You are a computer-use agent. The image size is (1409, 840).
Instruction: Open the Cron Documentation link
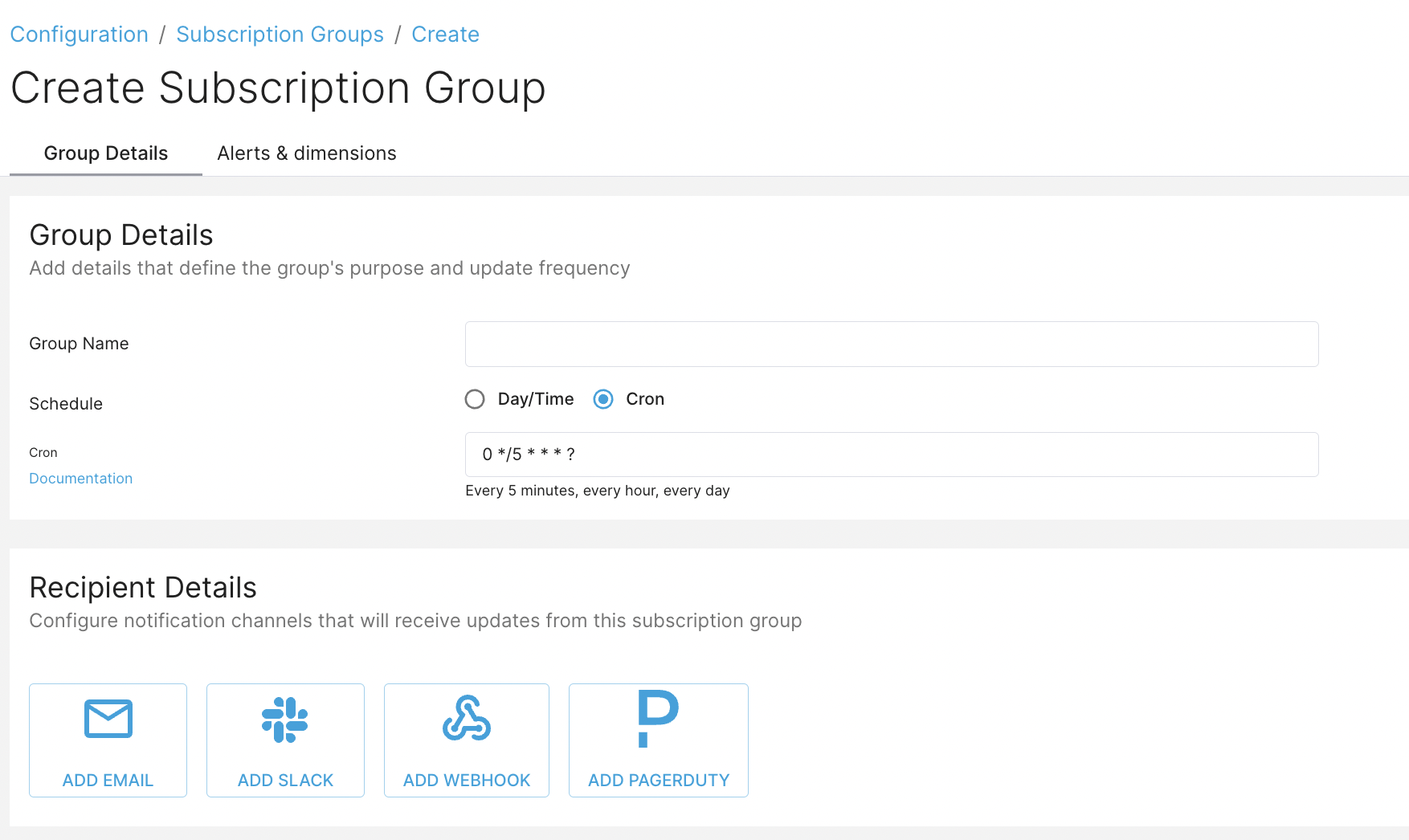coord(81,479)
